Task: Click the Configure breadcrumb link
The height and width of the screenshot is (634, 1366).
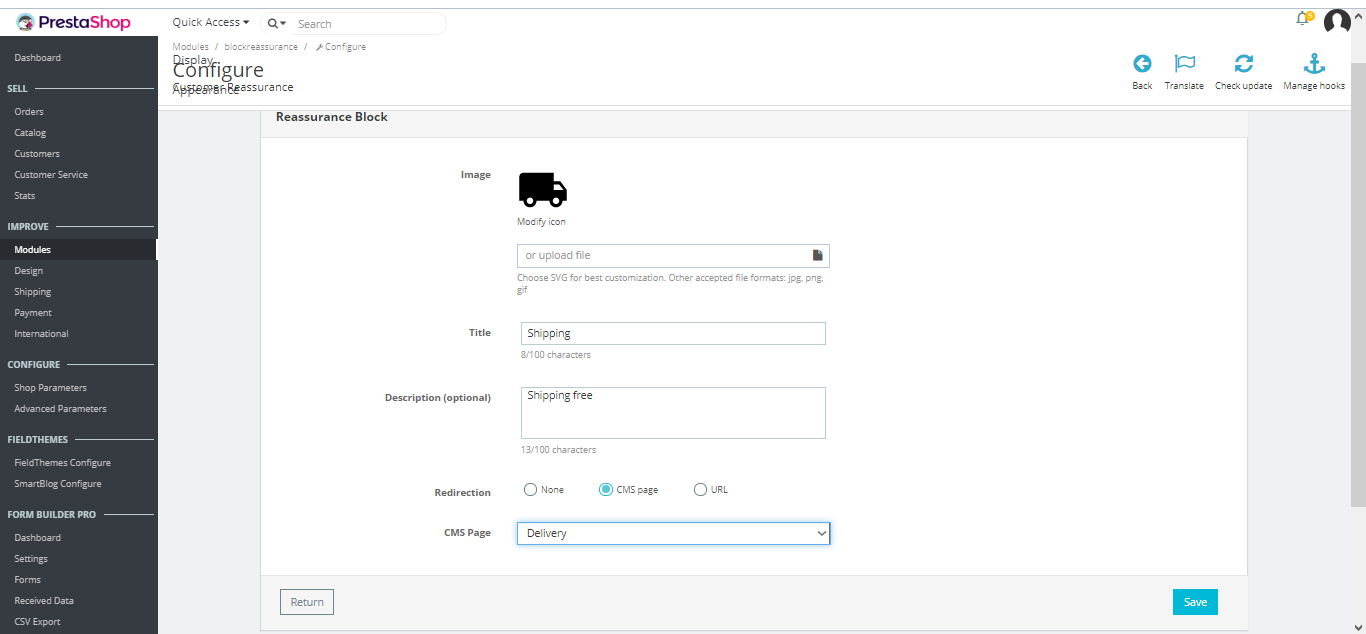Action: 341,47
